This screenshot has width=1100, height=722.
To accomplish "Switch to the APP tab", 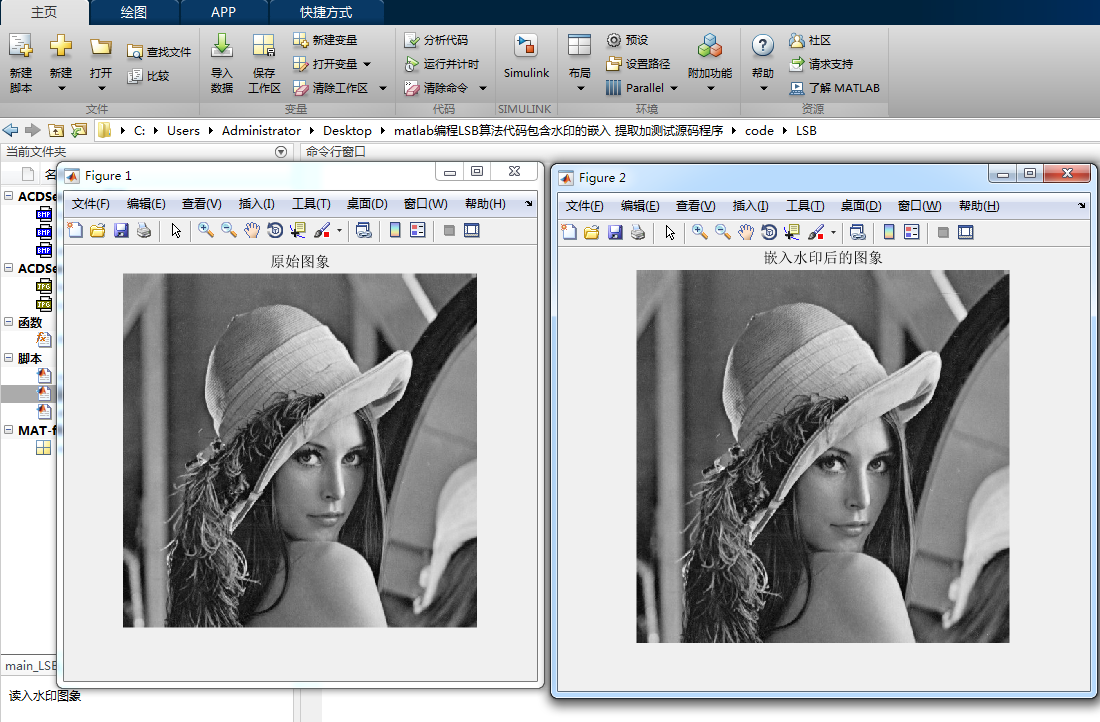I will coord(223,13).
